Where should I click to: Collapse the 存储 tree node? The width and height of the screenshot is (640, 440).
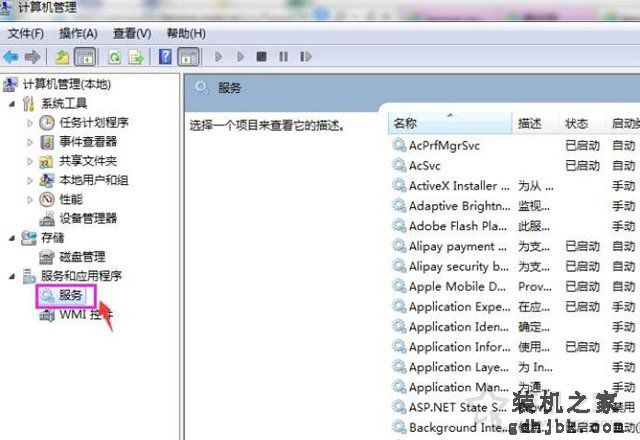(12, 238)
